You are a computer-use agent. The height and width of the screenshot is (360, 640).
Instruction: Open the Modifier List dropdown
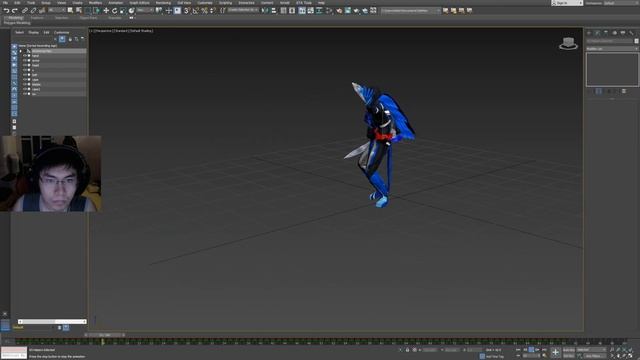tap(612, 49)
